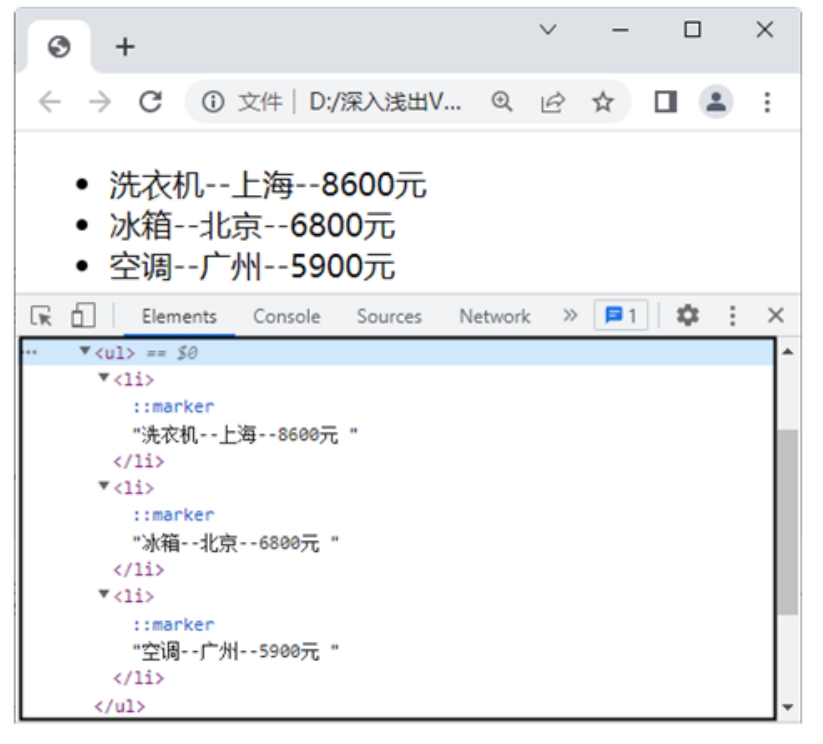Bookmark this page with star icon
This screenshot has width=823, height=744.
click(x=602, y=102)
